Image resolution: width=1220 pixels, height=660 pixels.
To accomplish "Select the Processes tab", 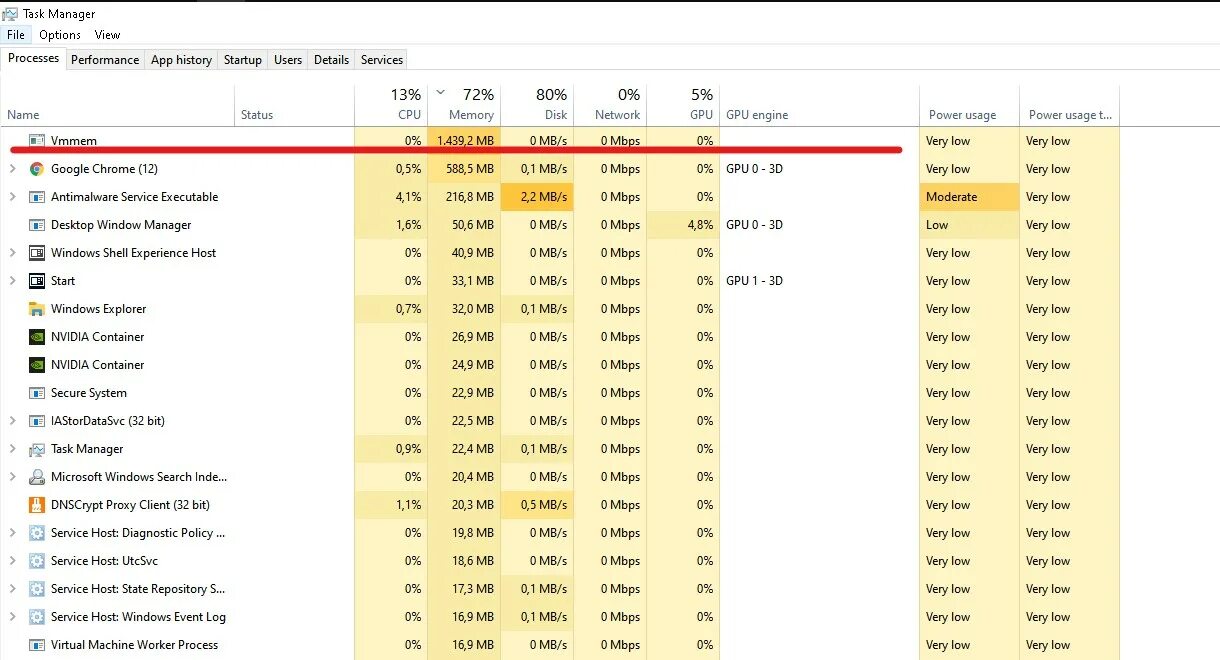I will (33, 58).
